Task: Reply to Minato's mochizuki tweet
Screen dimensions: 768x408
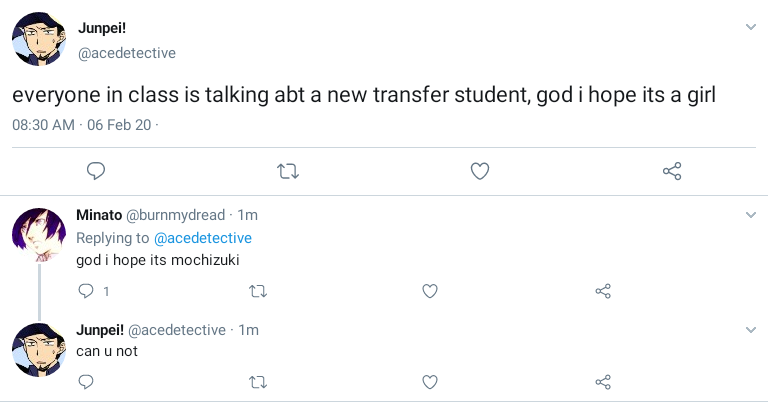Action: coord(86,291)
